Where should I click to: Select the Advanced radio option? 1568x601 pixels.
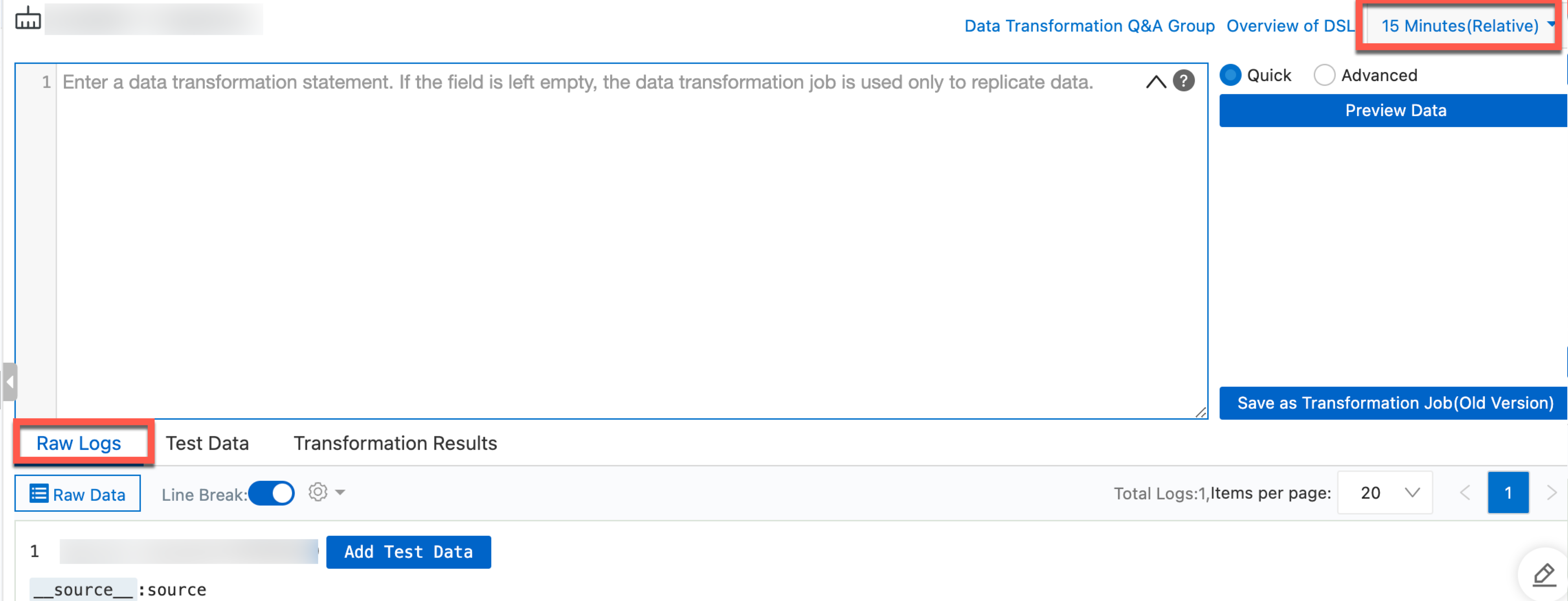point(1324,75)
